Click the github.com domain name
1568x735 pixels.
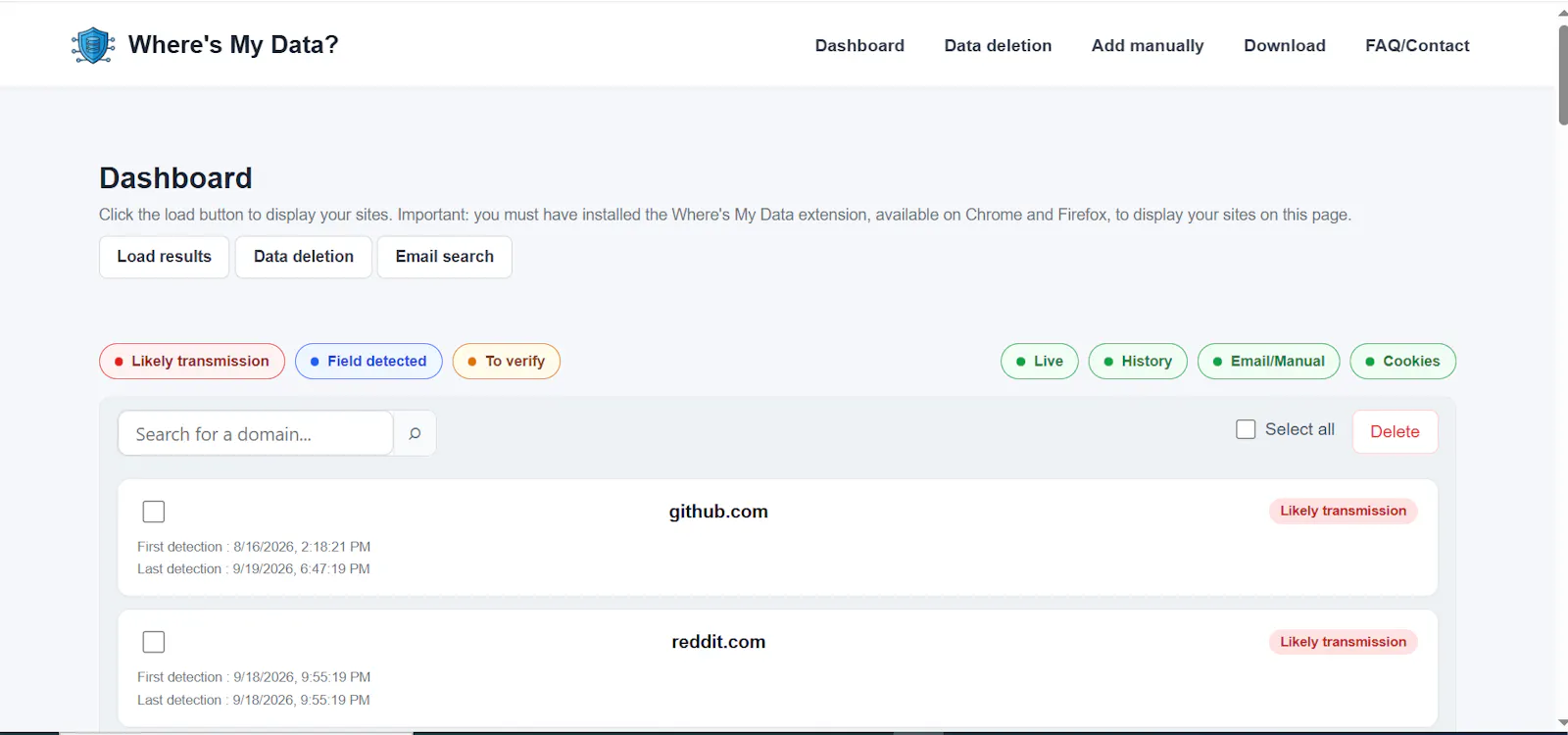coord(718,512)
